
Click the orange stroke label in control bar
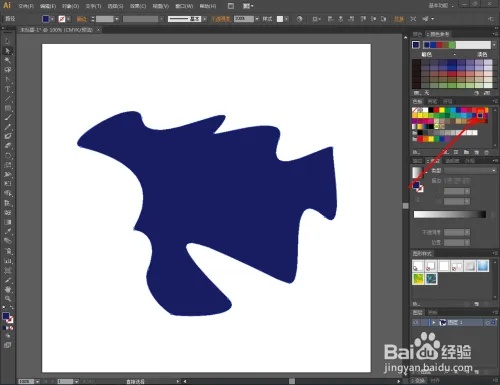click(x=81, y=19)
